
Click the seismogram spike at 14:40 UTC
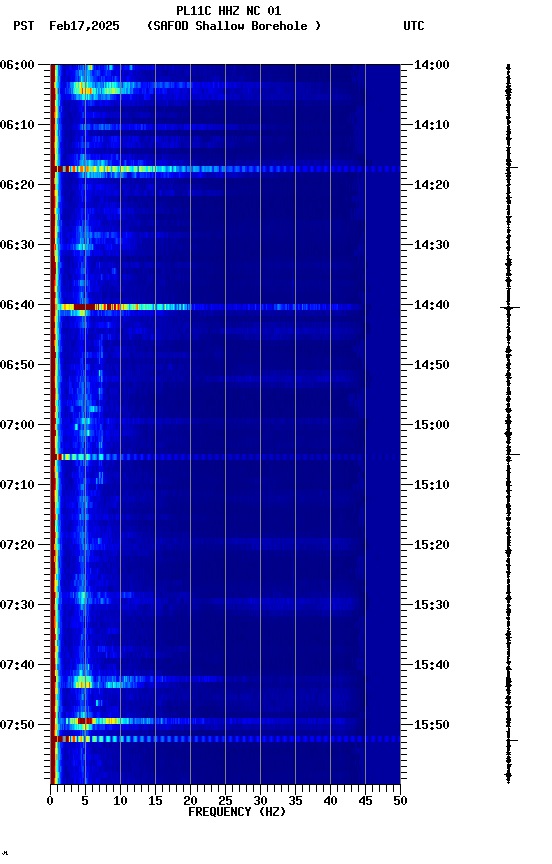[509, 307]
